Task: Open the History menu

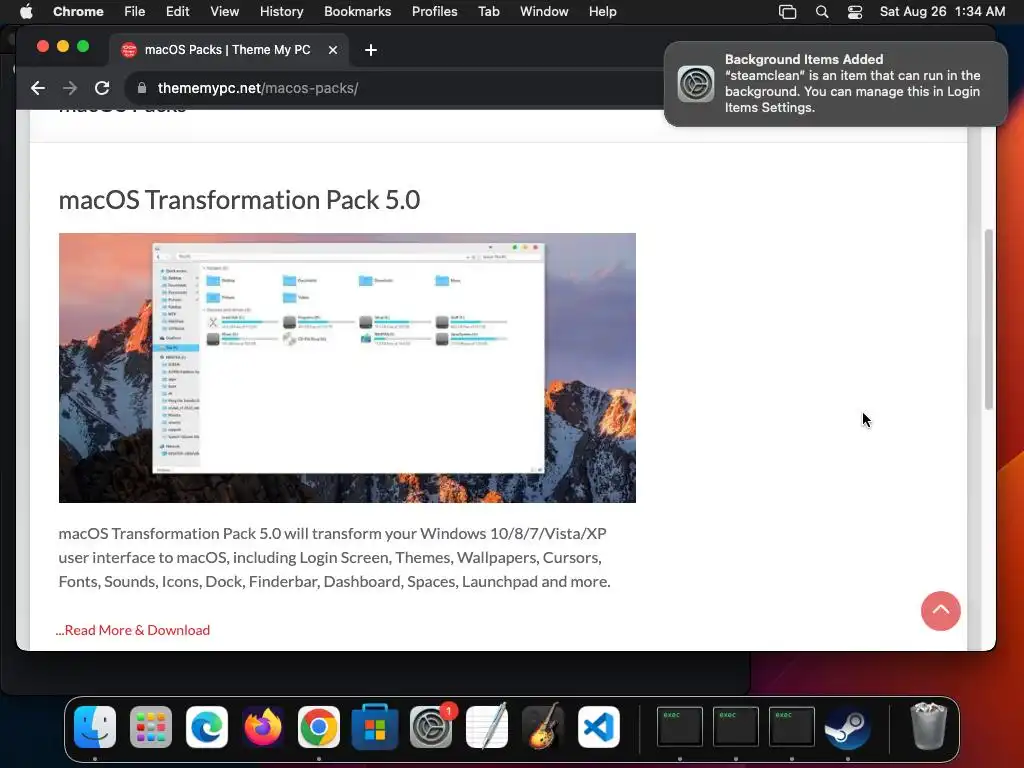Action: tap(281, 12)
